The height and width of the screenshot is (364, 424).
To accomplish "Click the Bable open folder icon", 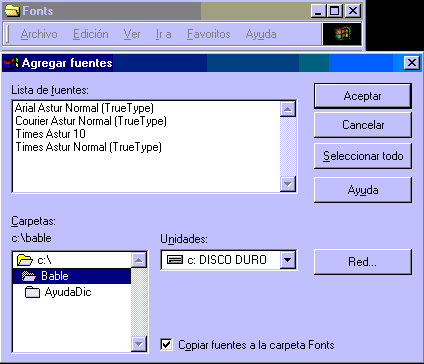I will coord(29,276).
